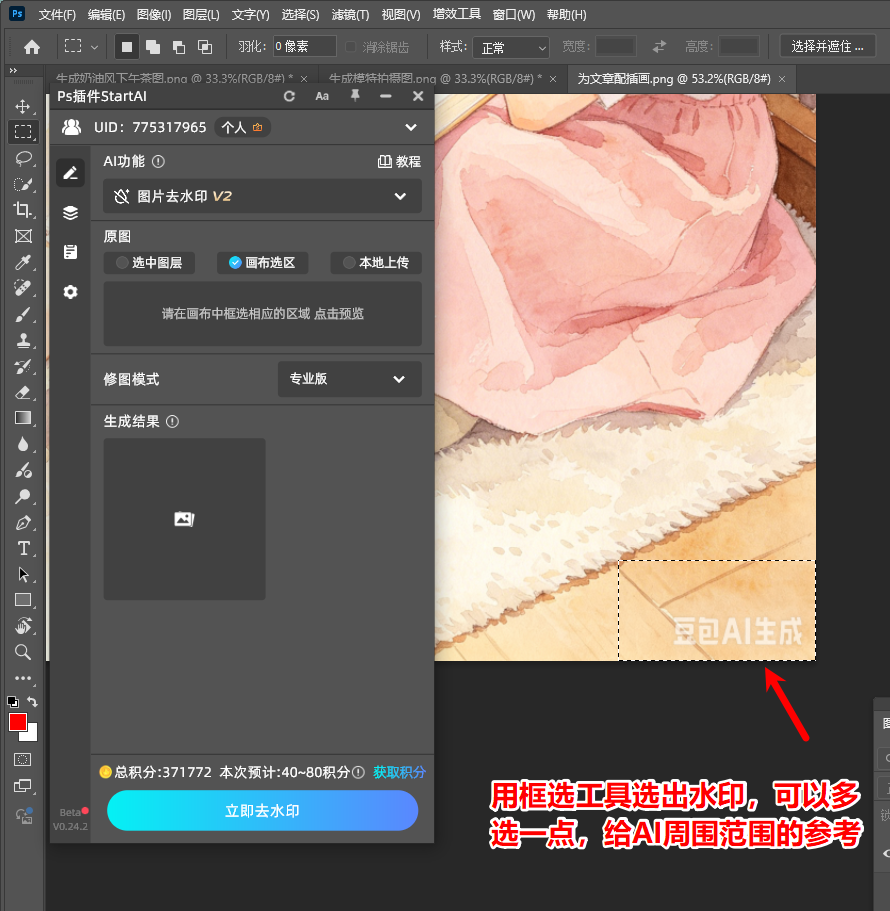Screen dimensions: 890x911
Task: Open the 图像(I) menu
Action: [x=153, y=15]
